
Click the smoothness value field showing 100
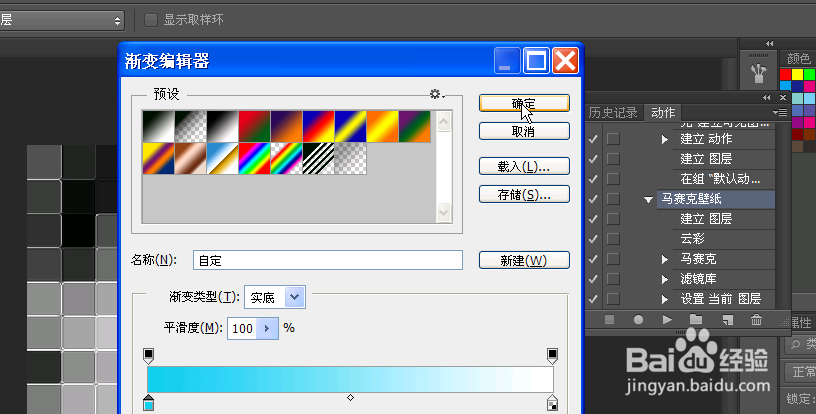pos(242,328)
